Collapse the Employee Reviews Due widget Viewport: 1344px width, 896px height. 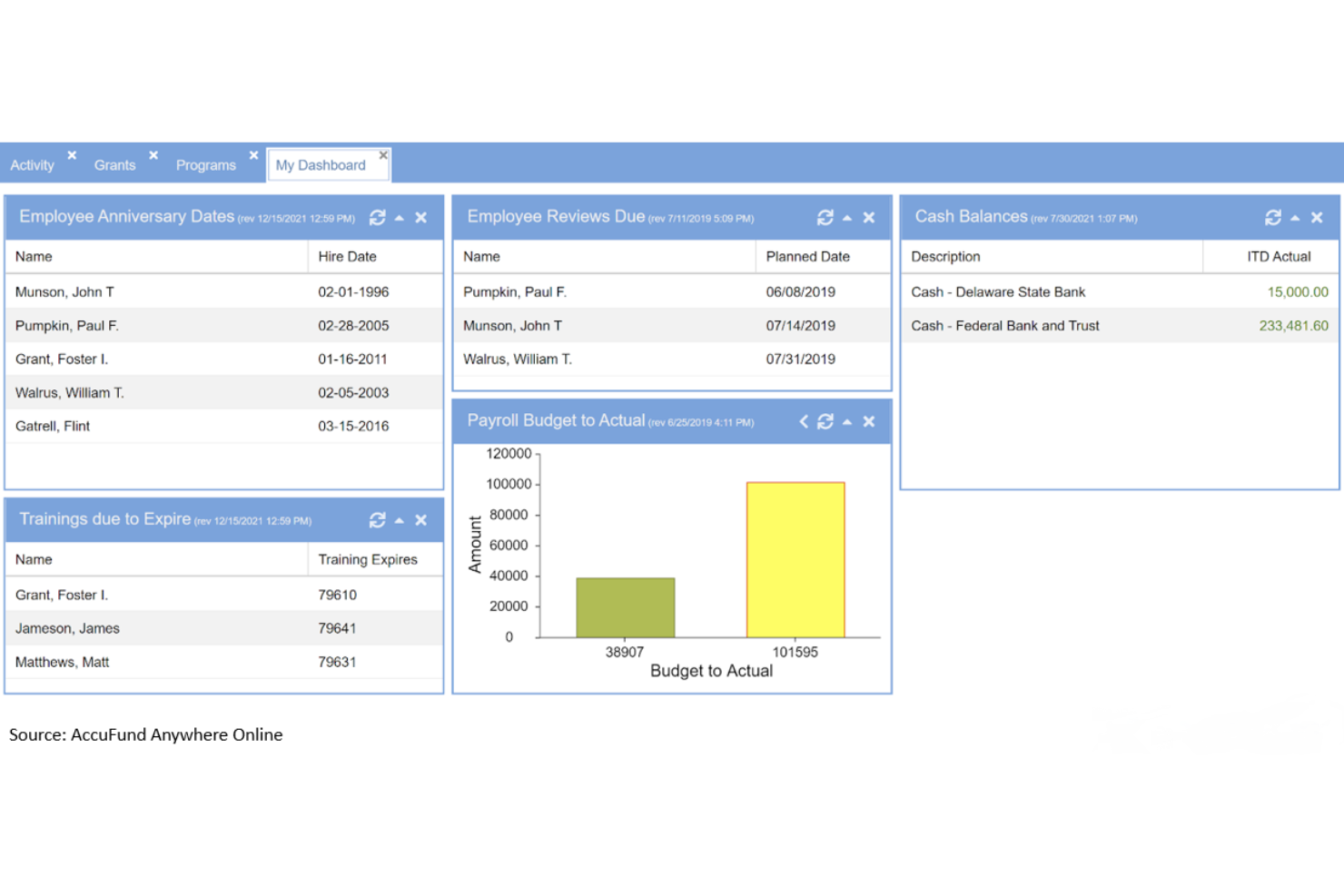[x=846, y=217]
